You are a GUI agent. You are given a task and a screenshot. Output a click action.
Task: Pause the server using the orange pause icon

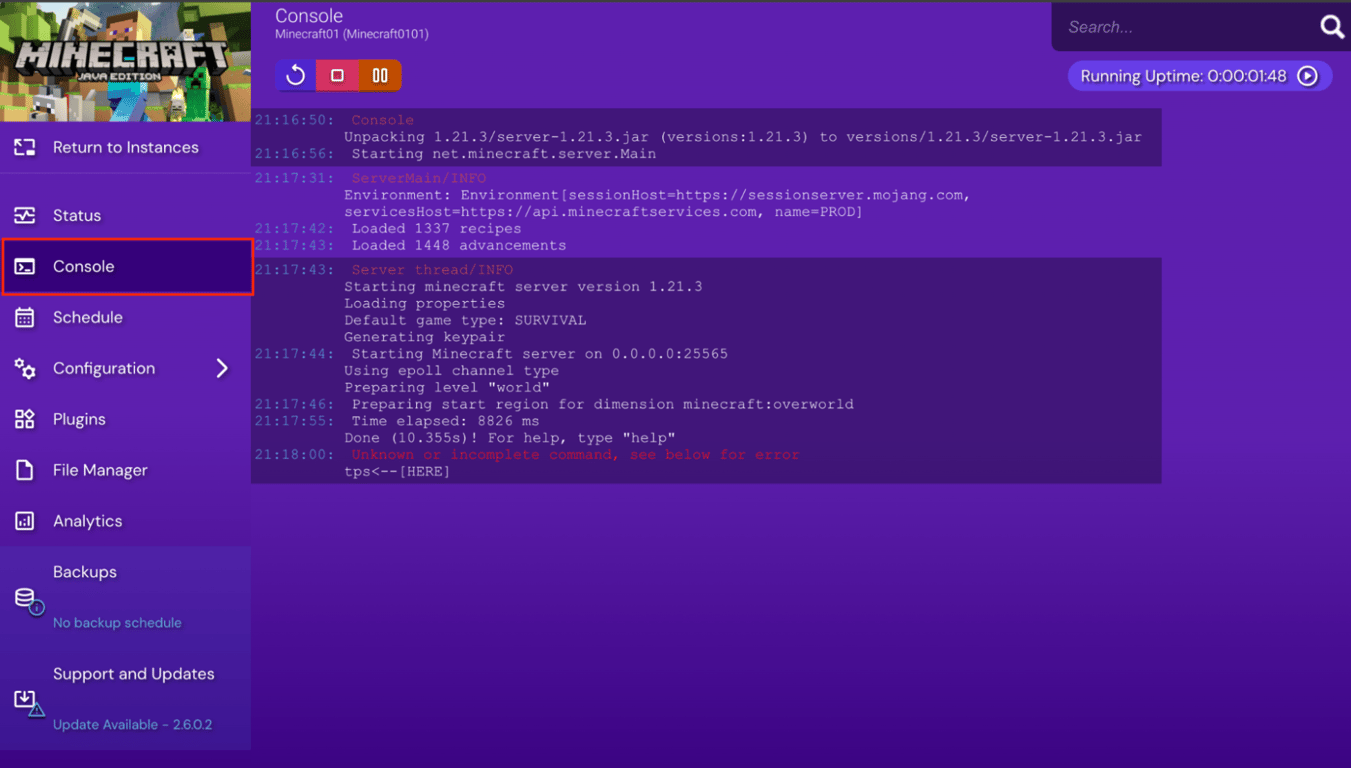pyautogui.click(x=377, y=75)
